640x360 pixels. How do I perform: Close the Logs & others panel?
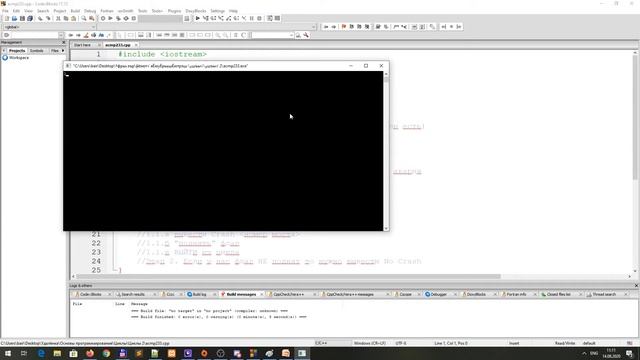pos(636,286)
